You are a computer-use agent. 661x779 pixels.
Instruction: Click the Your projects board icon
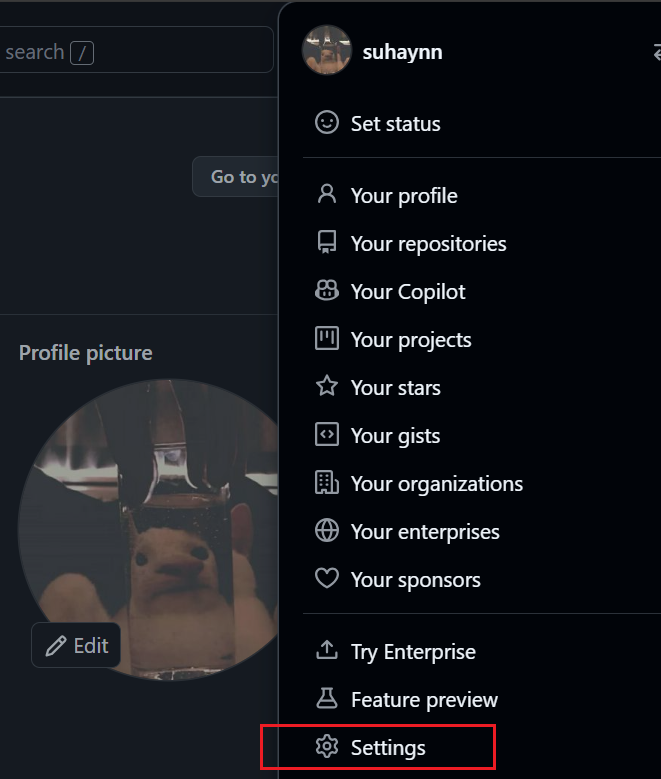coord(327,339)
